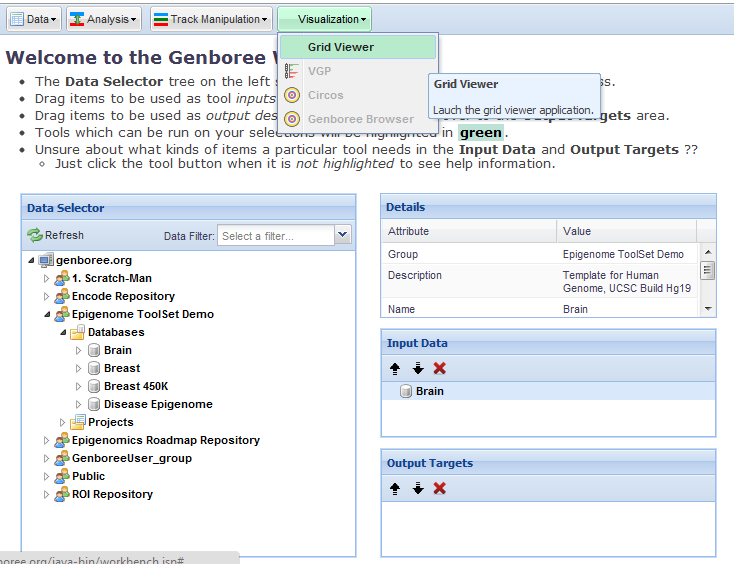This screenshot has height=564, width=734.
Task: Click move up arrow in Output Targets
Action: click(396, 488)
